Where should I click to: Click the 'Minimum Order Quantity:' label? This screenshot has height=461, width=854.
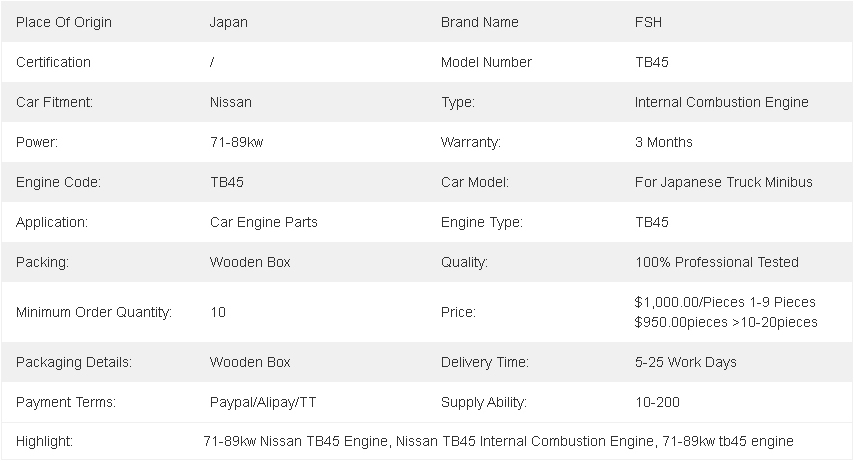[94, 312]
